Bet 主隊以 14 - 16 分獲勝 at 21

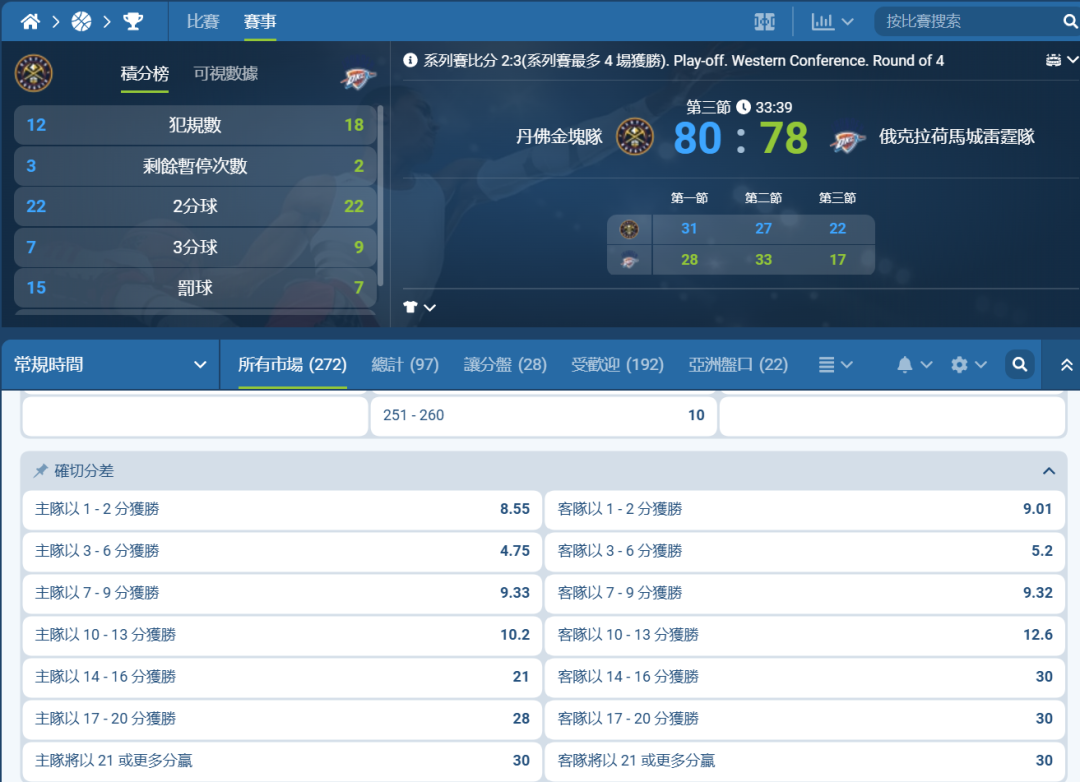pyautogui.click(x=282, y=677)
